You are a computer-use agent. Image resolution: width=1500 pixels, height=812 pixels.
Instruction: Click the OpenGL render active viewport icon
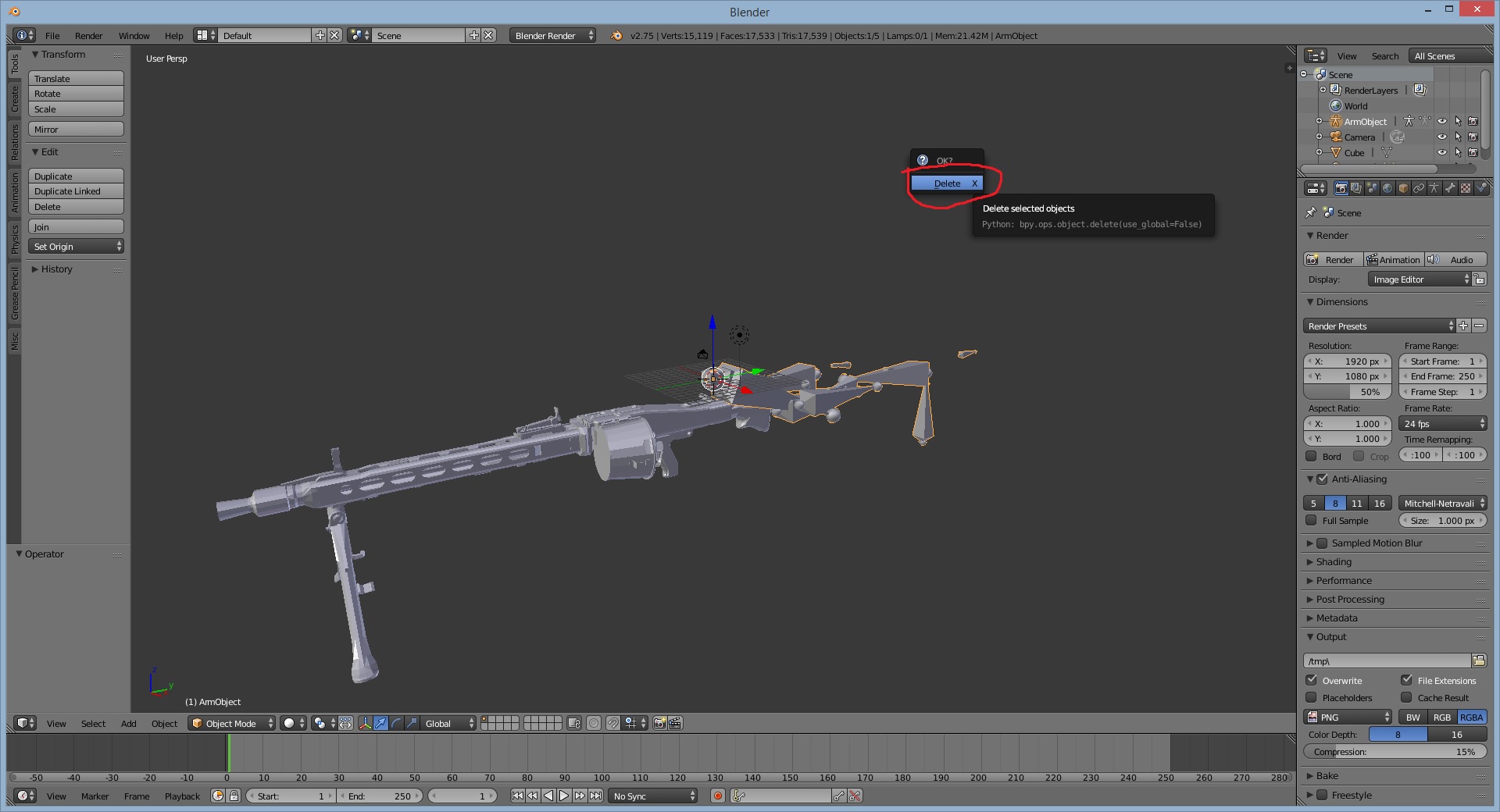click(660, 723)
